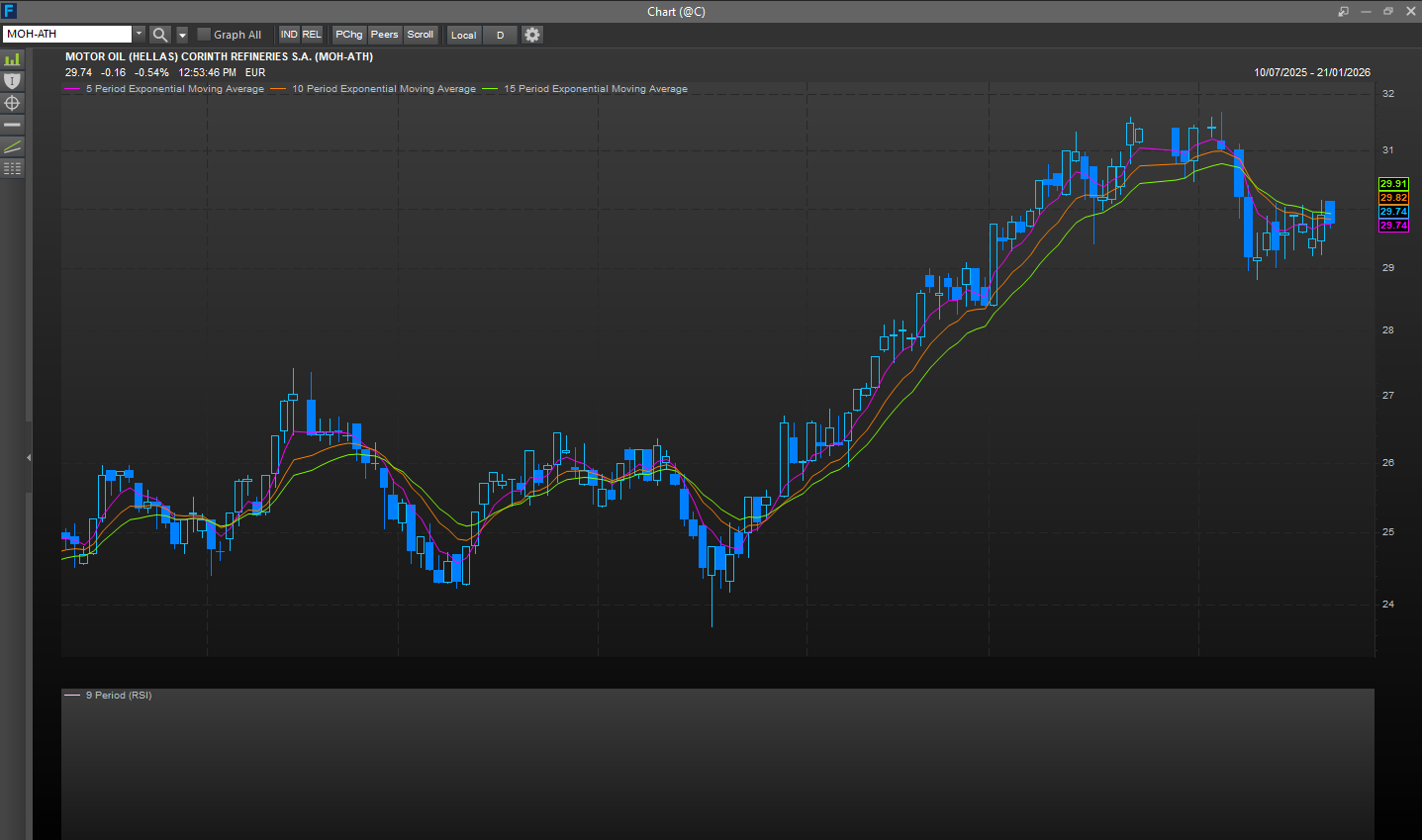Open the dropdown arrow next to search
The height and width of the screenshot is (840, 1422).
click(x=182, y=35)
